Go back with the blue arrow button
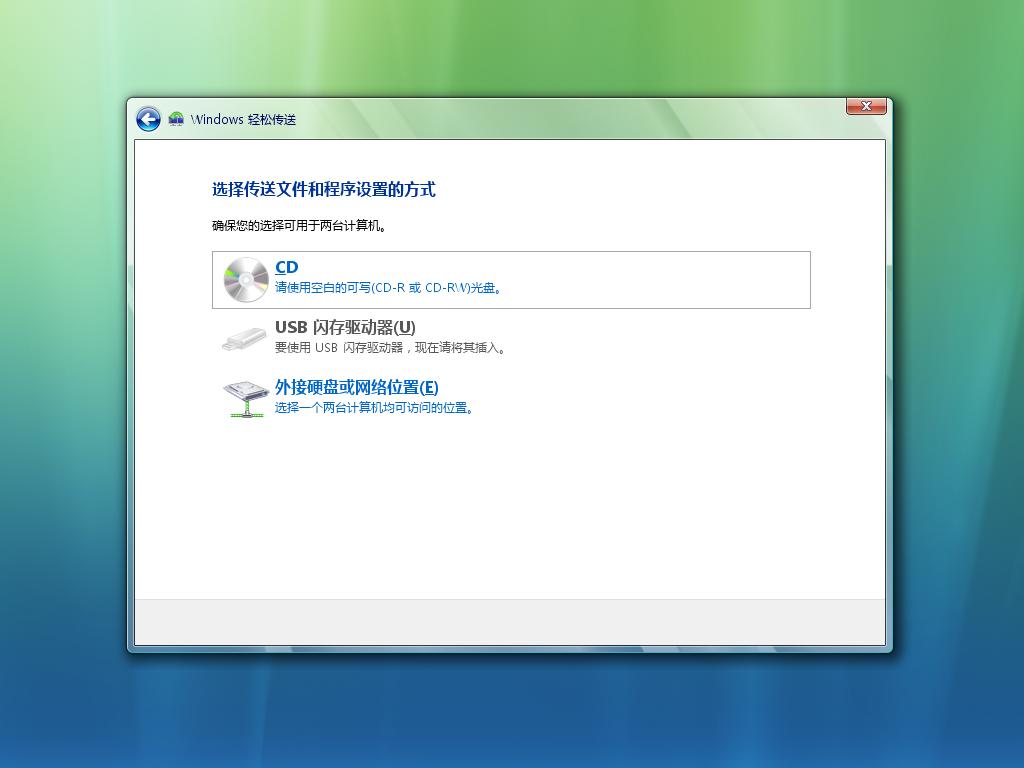 click(x=148, y=120)
